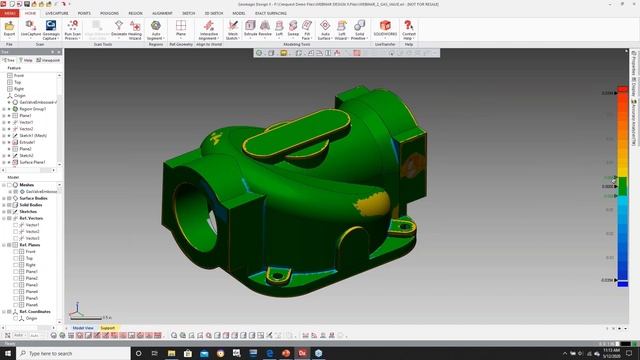640x360 pixels.
Task: Run the Auto Surface tool
Action: click(325, 29)
